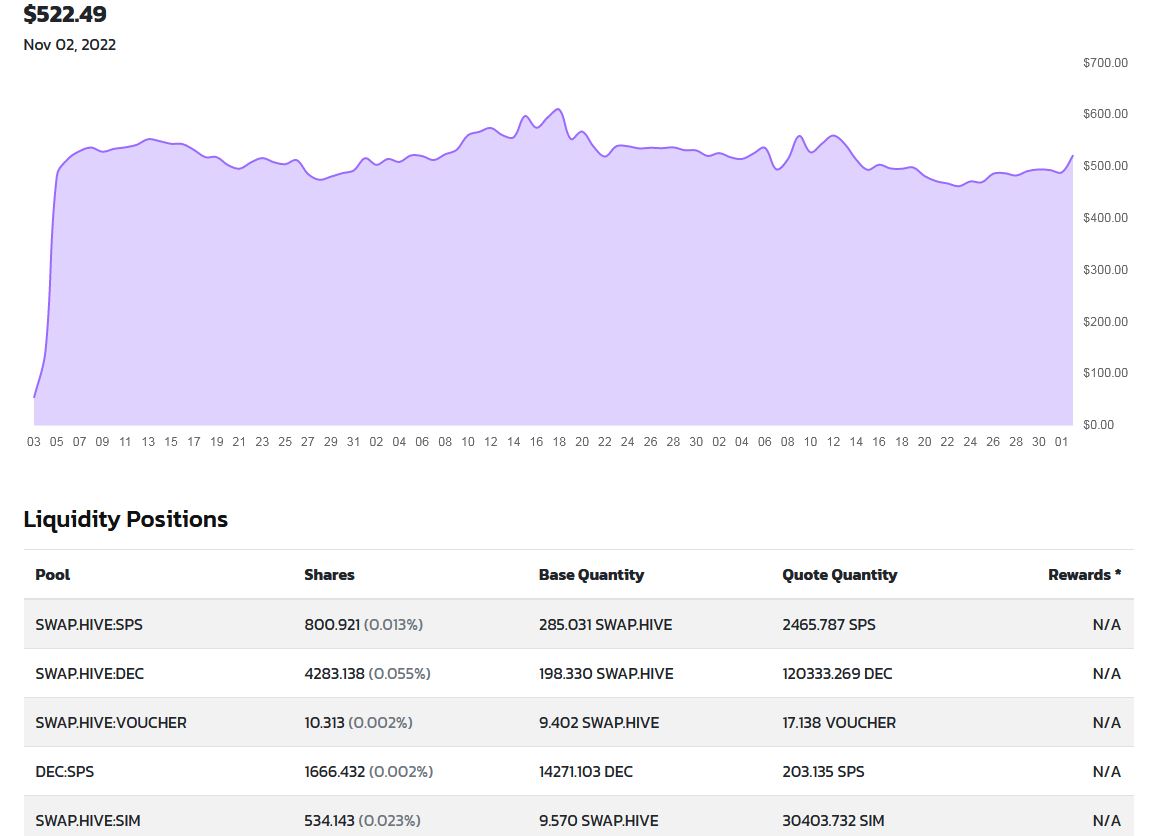Select quote quantity "17.138 VOUCHER"
This screenshot has width=1155, height=836.
pyautogui.click(x=839, y=723)
